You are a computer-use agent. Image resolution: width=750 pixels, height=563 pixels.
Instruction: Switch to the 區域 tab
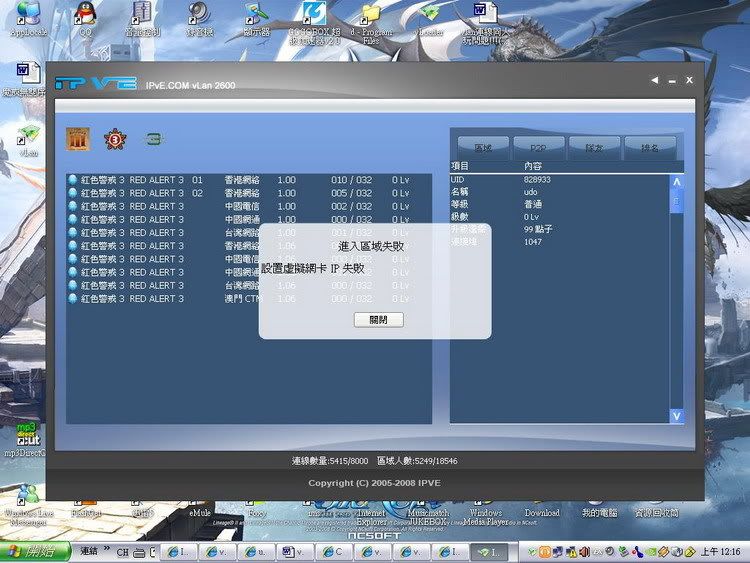(x=482, y=147)
